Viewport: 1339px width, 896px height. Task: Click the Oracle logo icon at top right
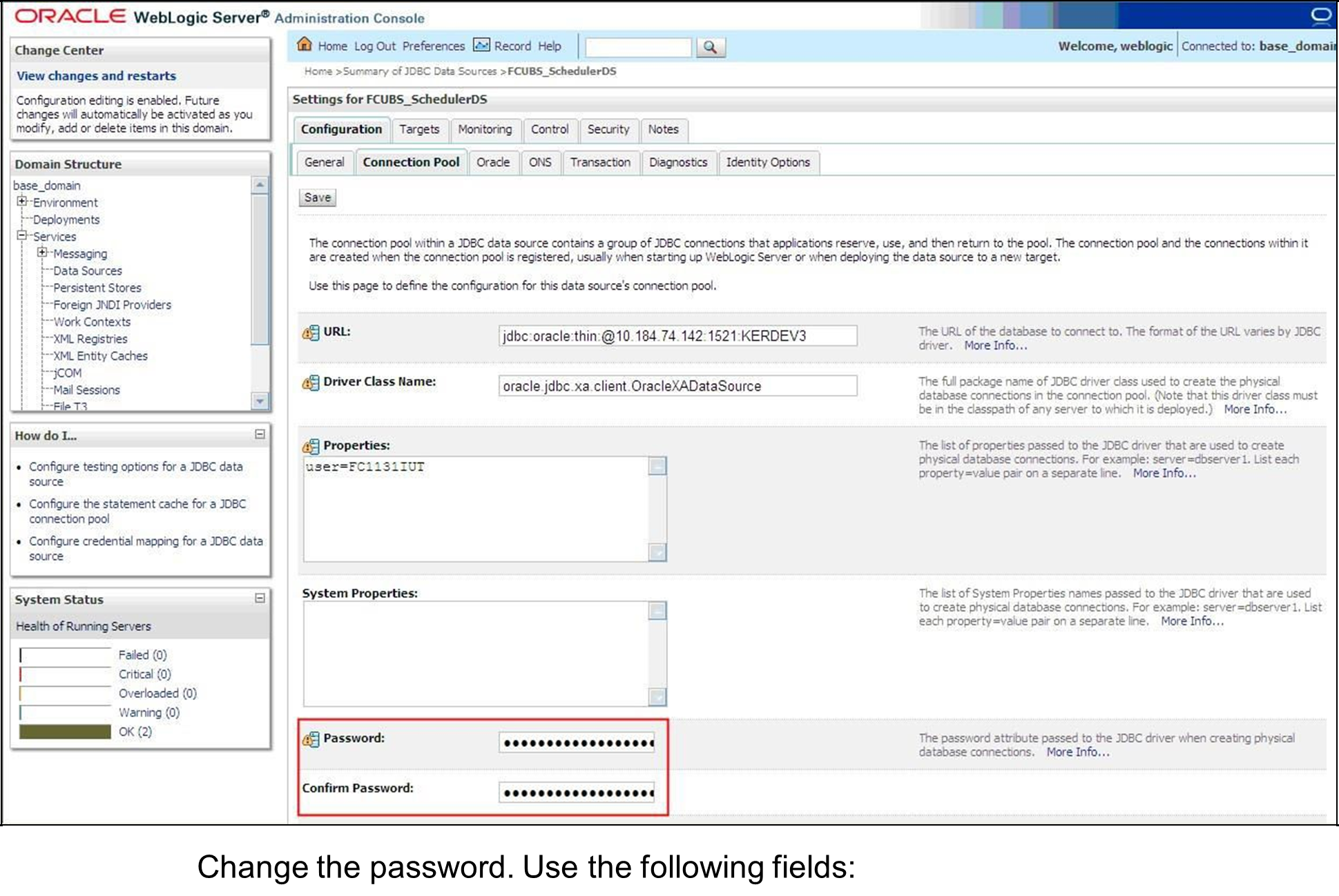coord(1320,15)
